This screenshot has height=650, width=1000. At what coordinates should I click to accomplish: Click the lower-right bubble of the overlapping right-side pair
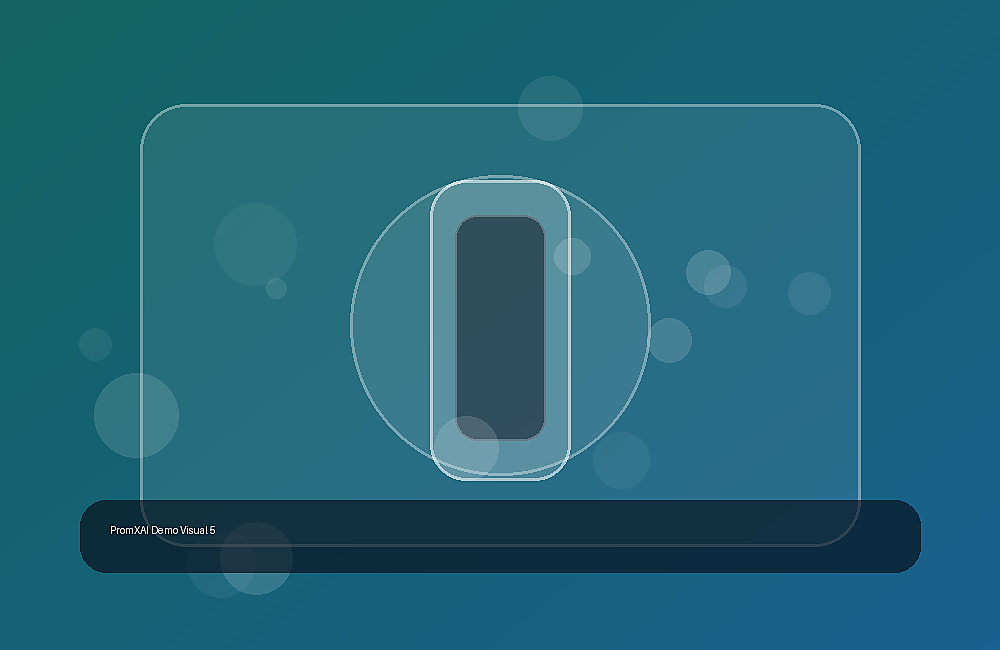pos(726,286)
